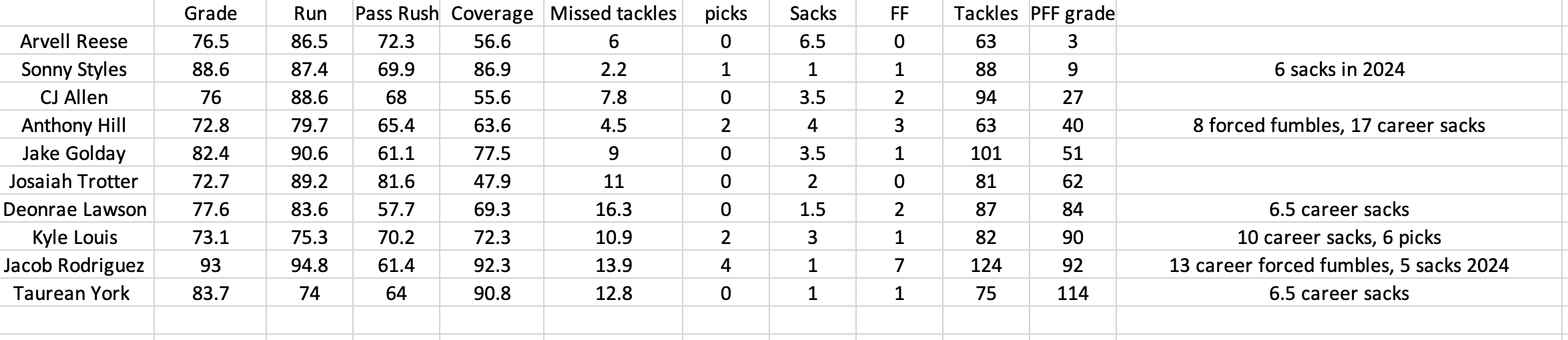The image size is (1568, 340).
Task: Select the PFF grade header cell
Action: point(1072,13)
